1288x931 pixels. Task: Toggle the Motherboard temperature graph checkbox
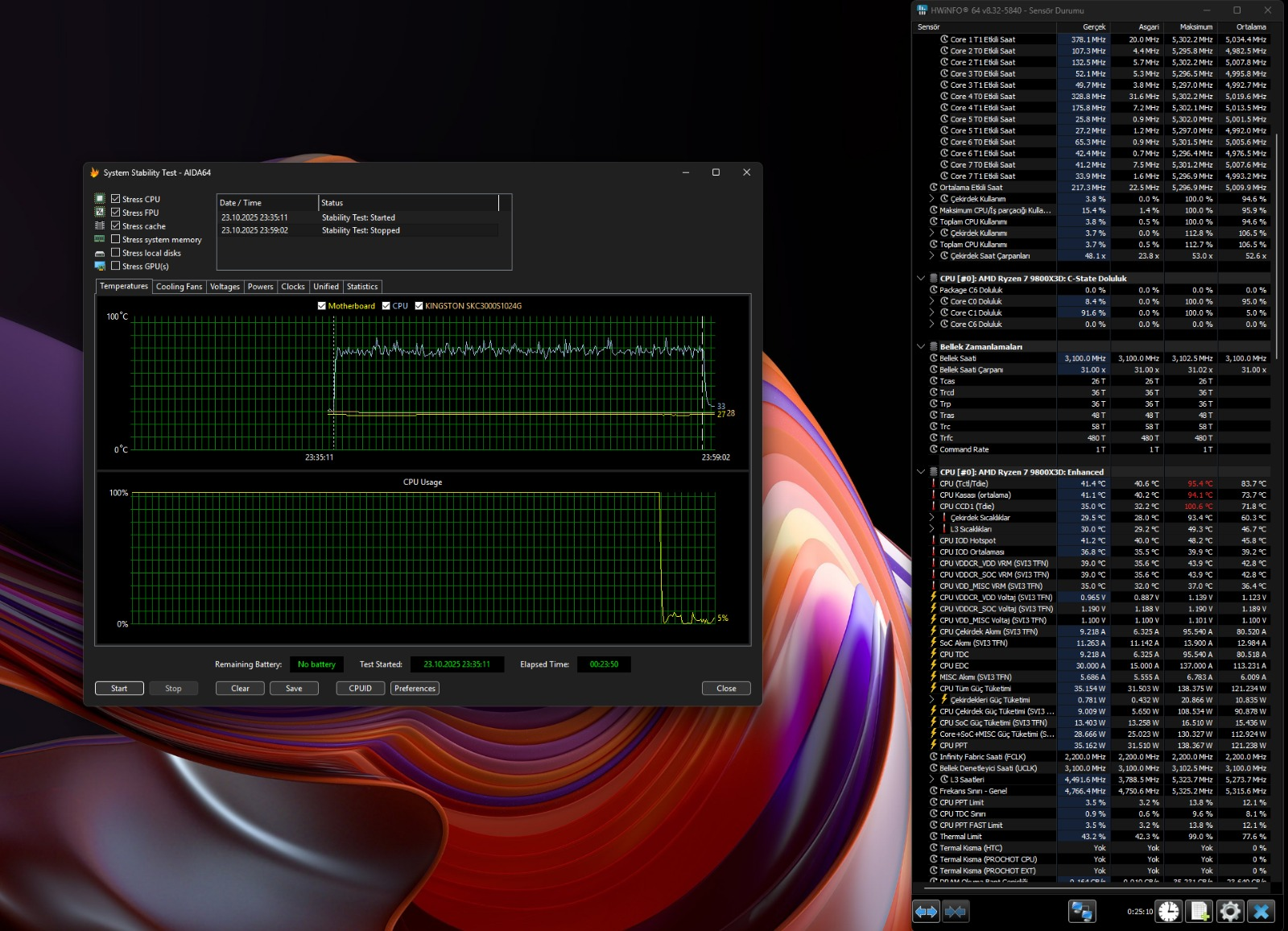(x=322, y=306)
